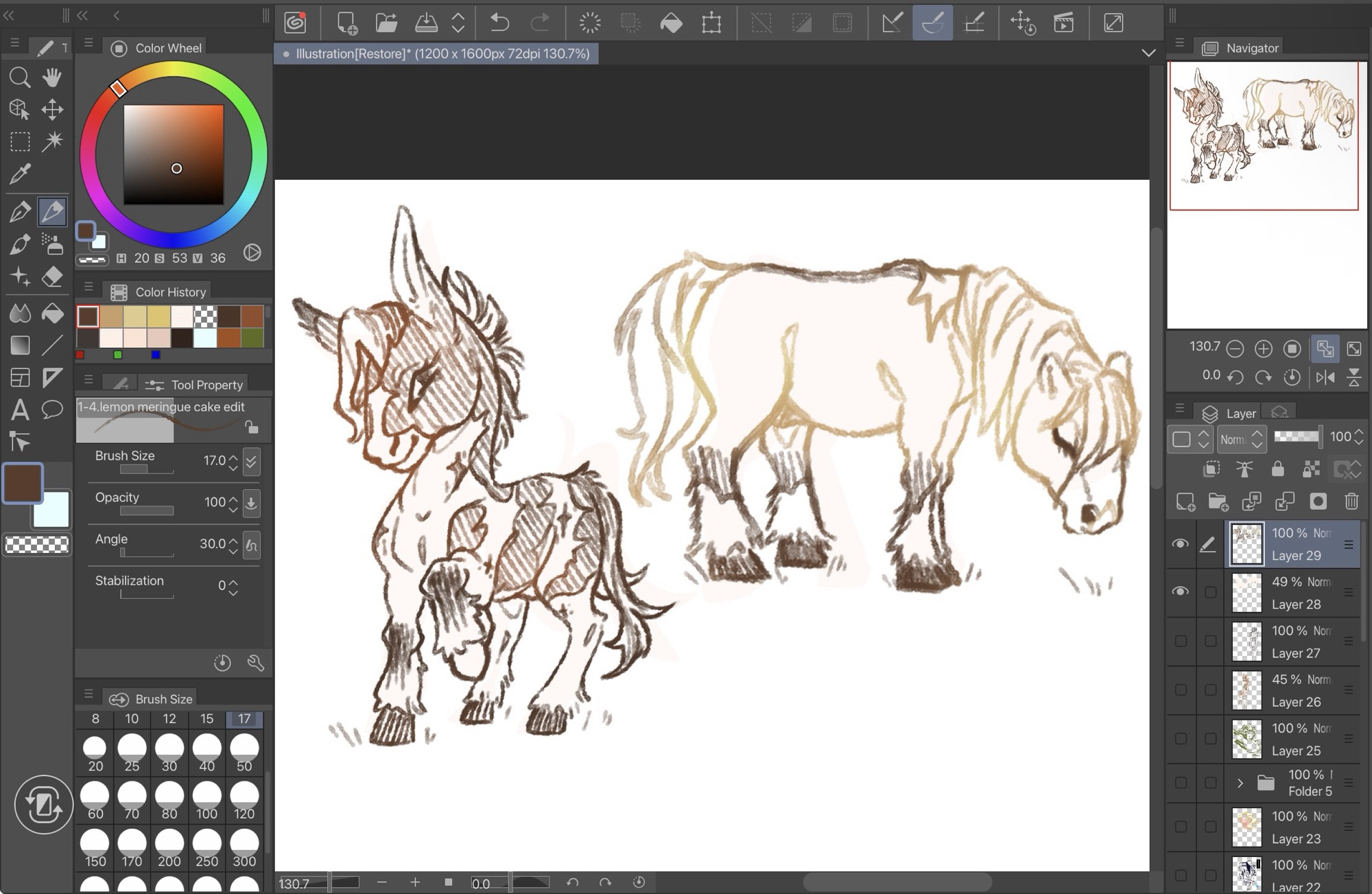The image size is (1372, 894).
Task: Open the Save file toolbar icon
Action: (426, 23)
